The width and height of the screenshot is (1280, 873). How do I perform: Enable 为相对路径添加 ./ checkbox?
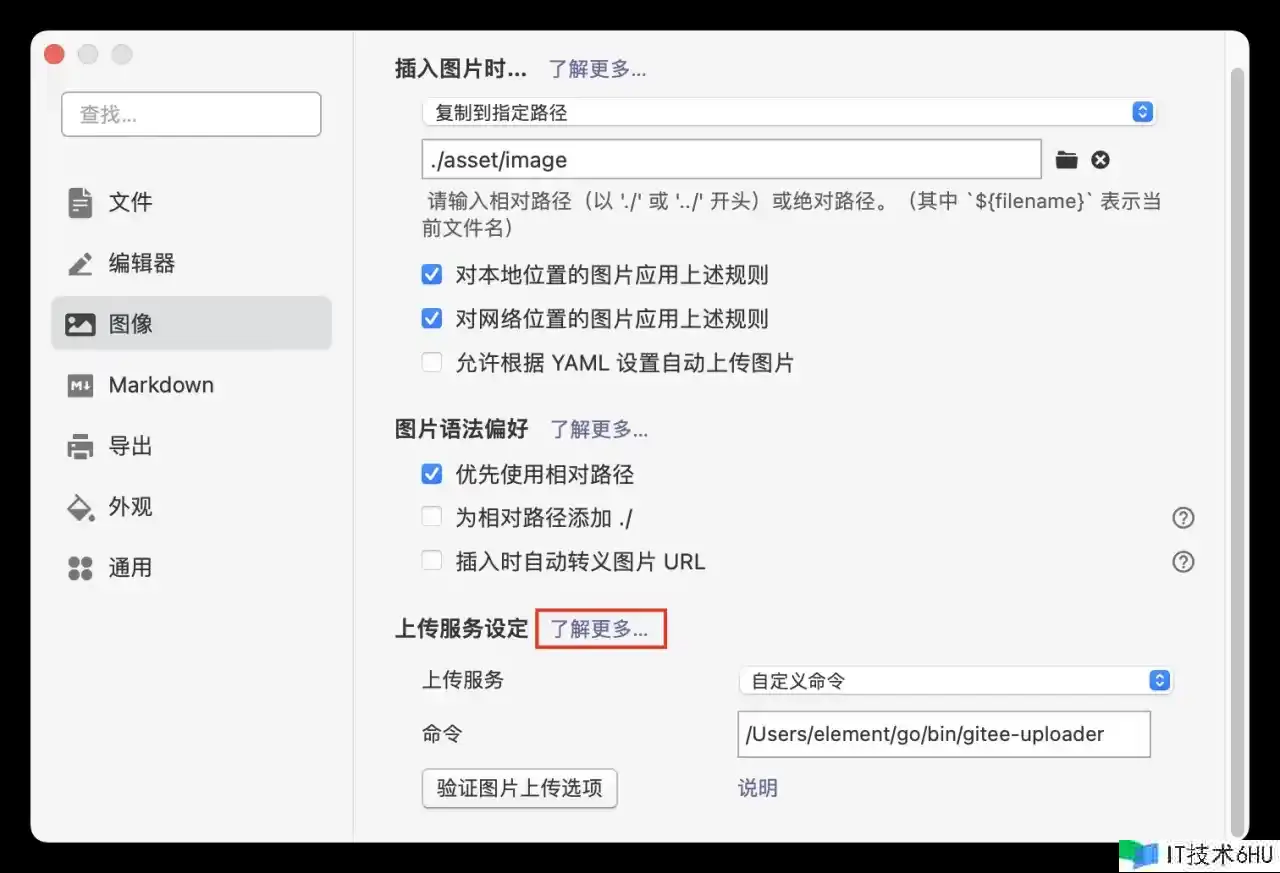pos(432,518)
